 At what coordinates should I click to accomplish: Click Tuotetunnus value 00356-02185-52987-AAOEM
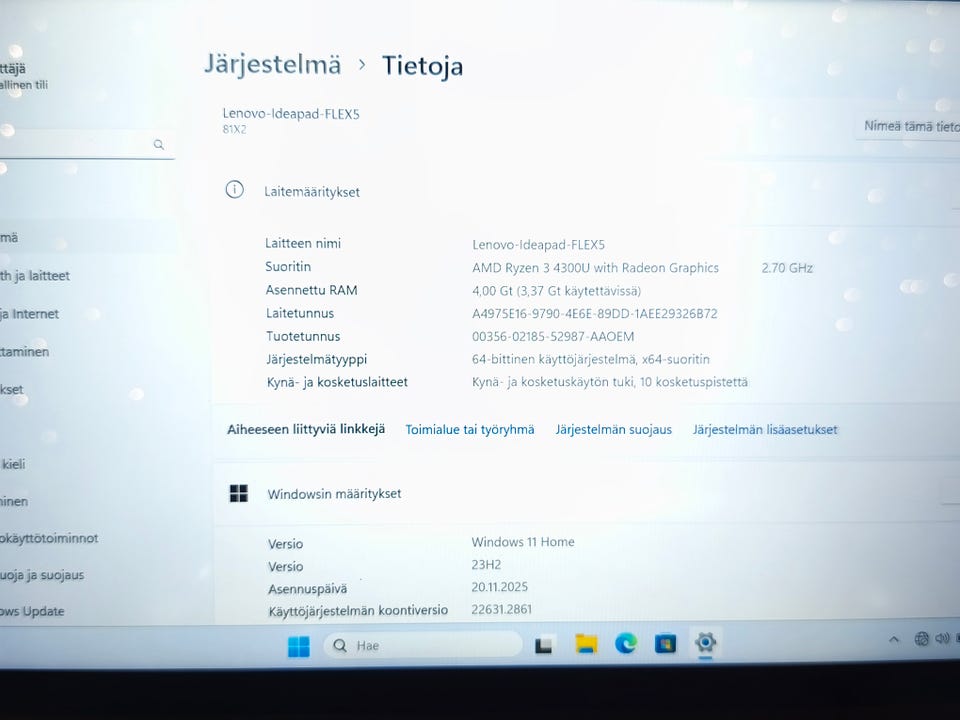click(x=553, y=336)
